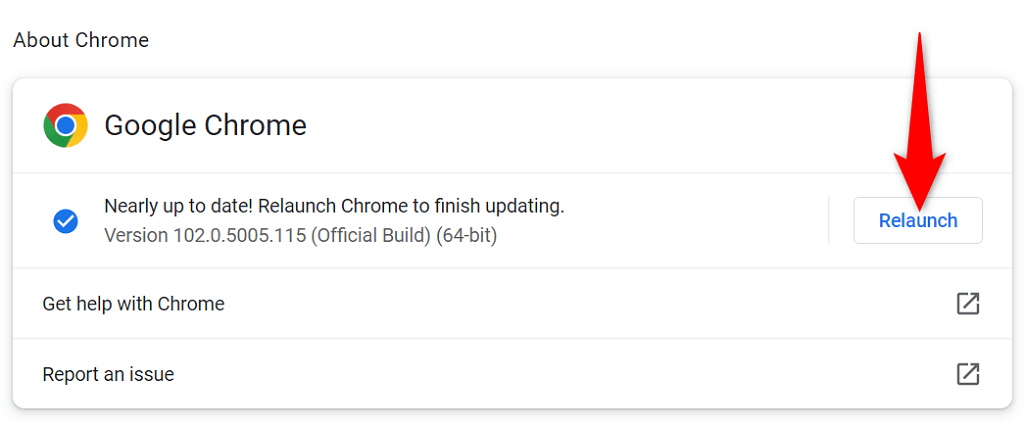Screen dimensions: 1024x426
Task: Click the Google Chrome title text
Action: click(205, 126)
